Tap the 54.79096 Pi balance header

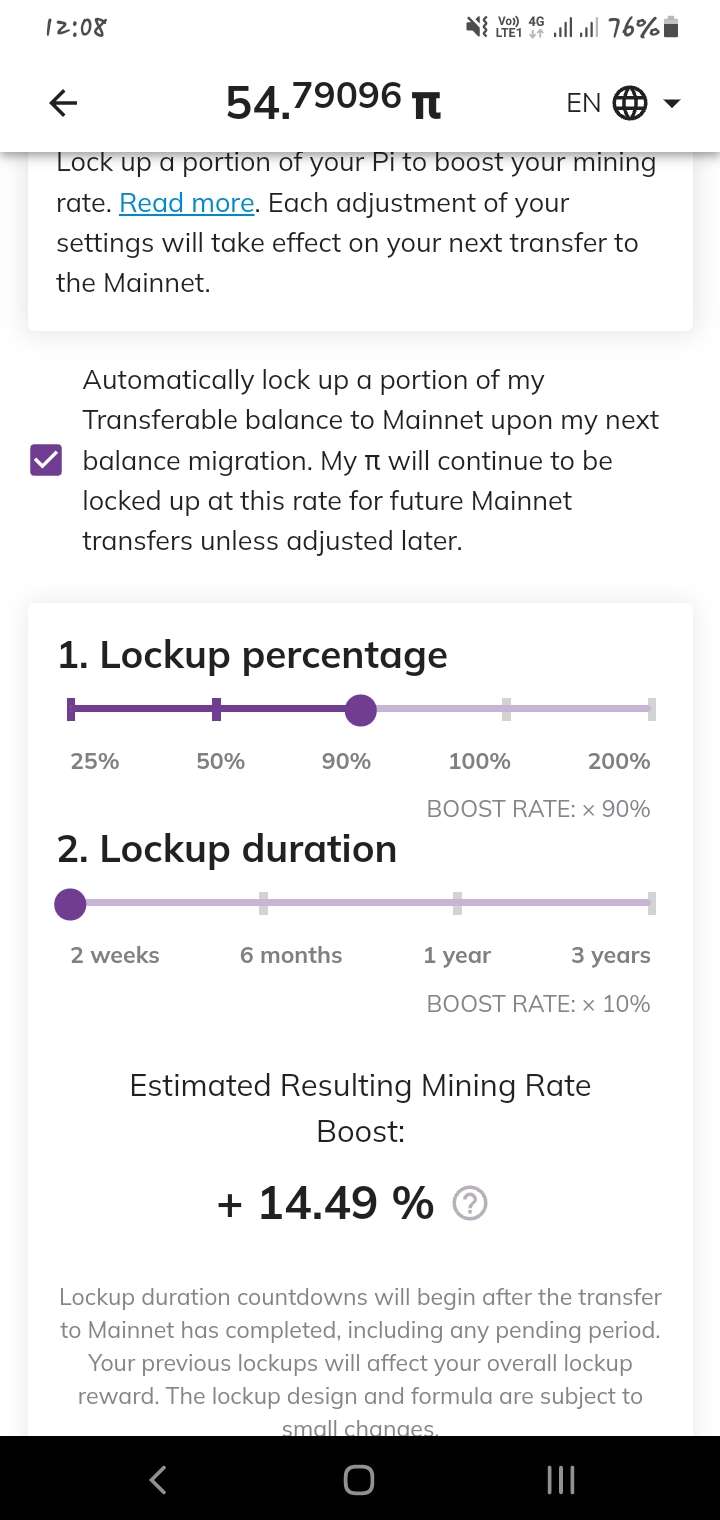[x=334, y=101]
